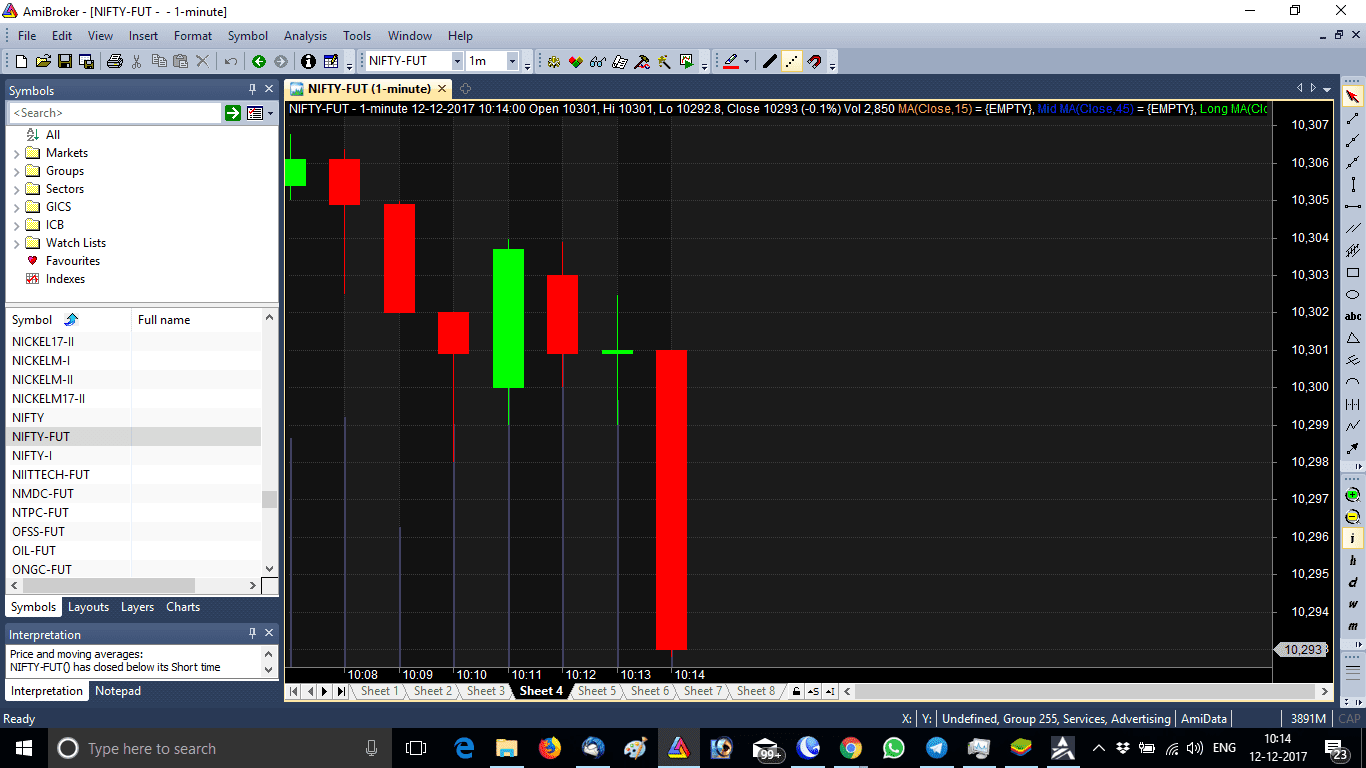The image size is (1366, 768).
Task: Select the arc drawing tool
Action: (1353, 383)
